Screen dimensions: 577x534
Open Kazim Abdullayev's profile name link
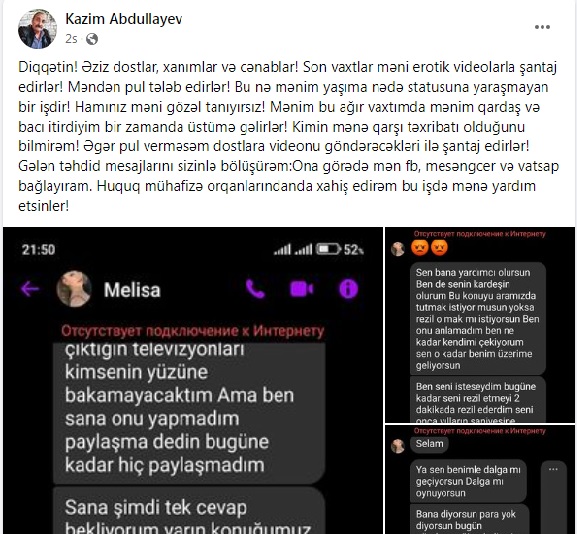pos(124,19)
